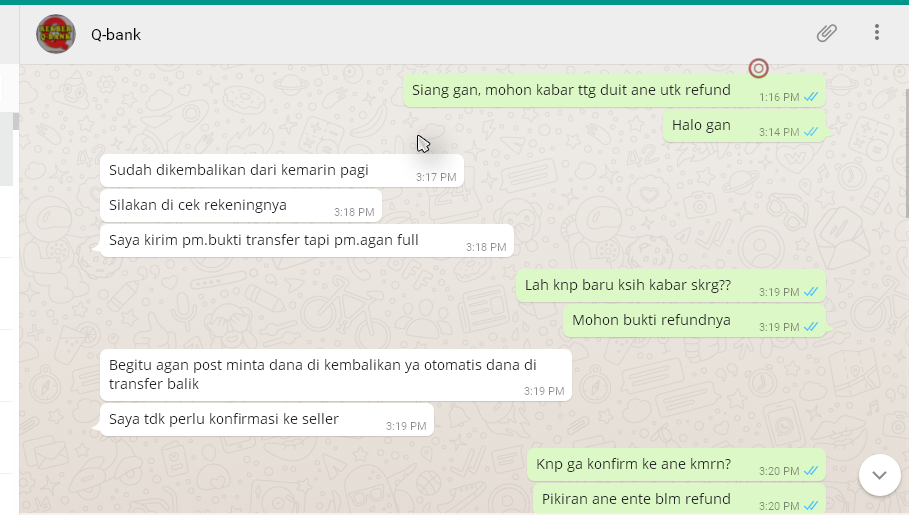Open the three-dot chat menu
Viewport: 909px width, 515px height.
877,32
